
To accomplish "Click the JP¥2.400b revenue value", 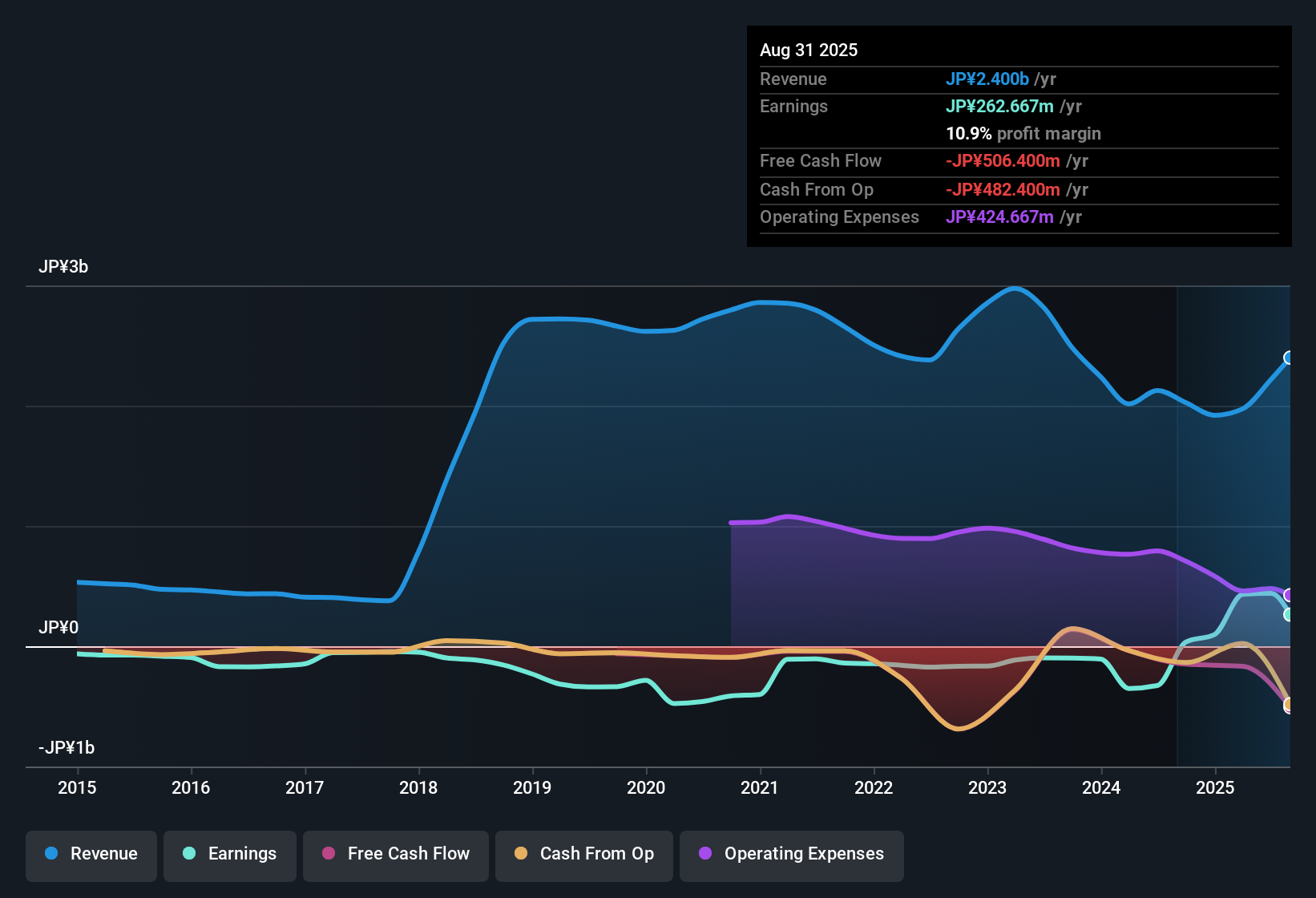I will (987, 79).
